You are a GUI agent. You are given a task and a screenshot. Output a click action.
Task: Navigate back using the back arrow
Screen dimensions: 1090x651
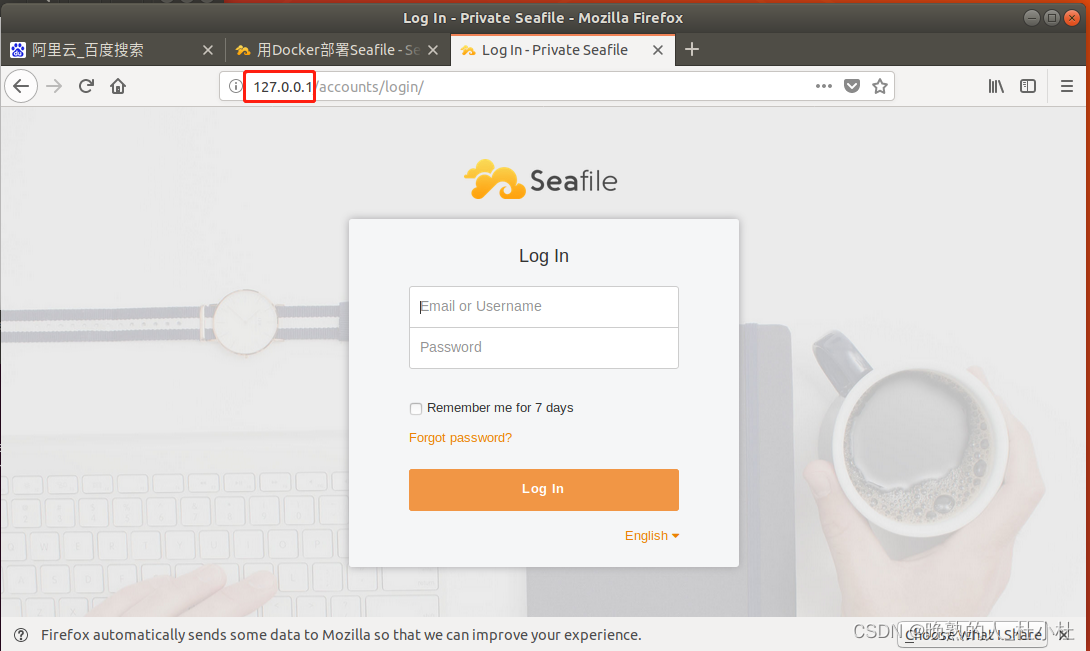pos(21,86)
